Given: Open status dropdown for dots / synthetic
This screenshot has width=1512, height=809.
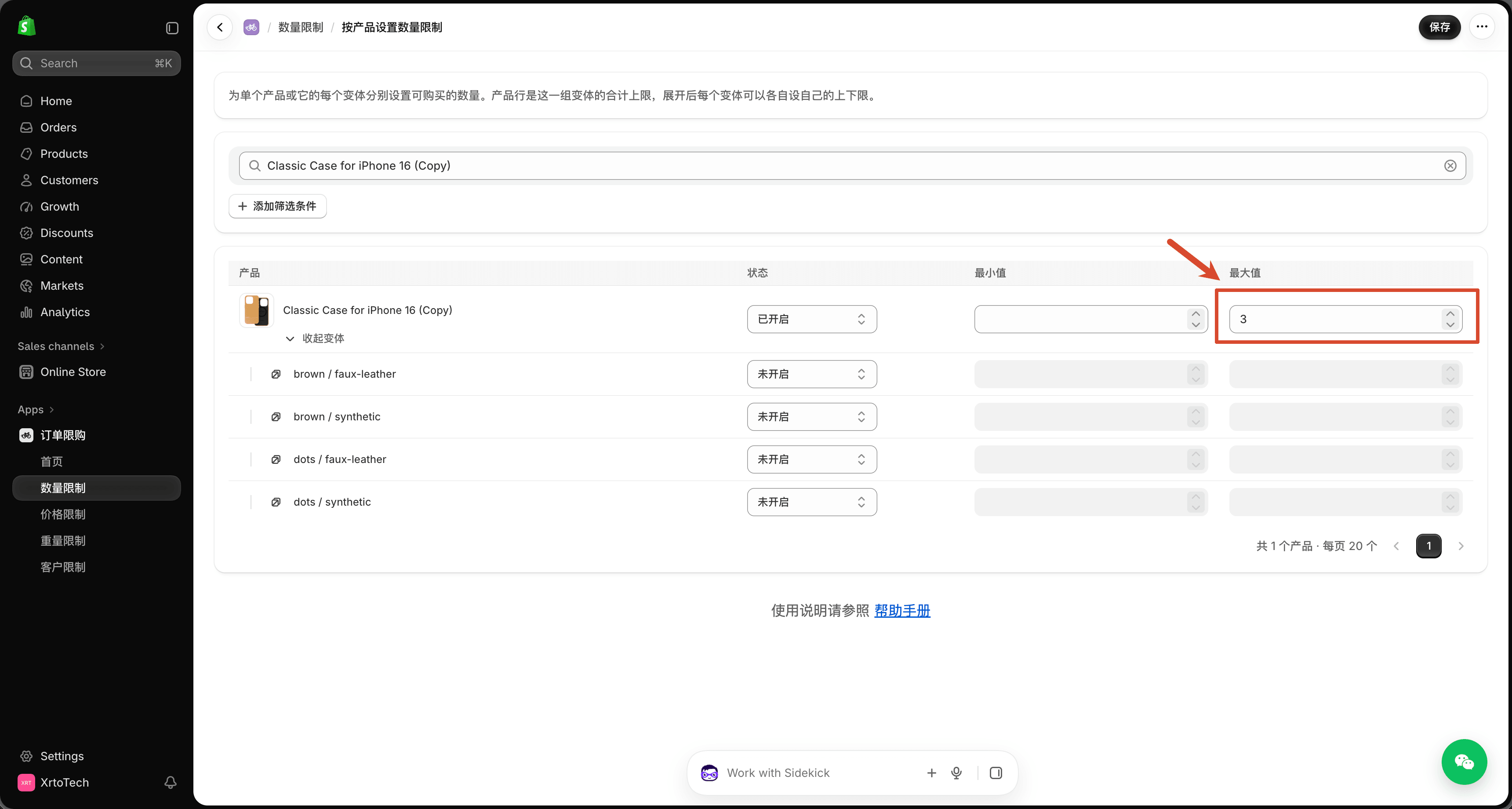Looking at the screenshot, I should click(812, 502).
